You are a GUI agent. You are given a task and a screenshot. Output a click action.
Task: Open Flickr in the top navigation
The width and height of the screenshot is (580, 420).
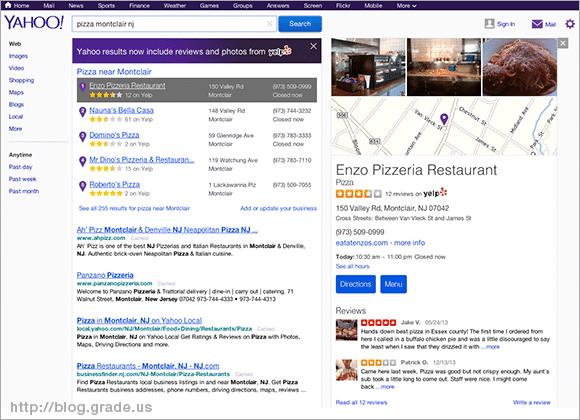[343, 6]
